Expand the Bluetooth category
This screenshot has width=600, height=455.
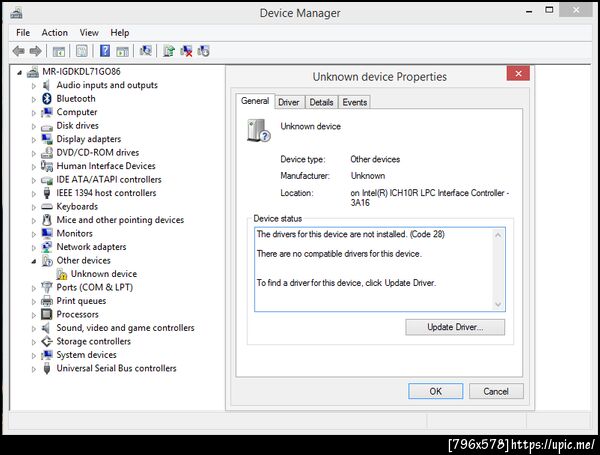[34, 99]
